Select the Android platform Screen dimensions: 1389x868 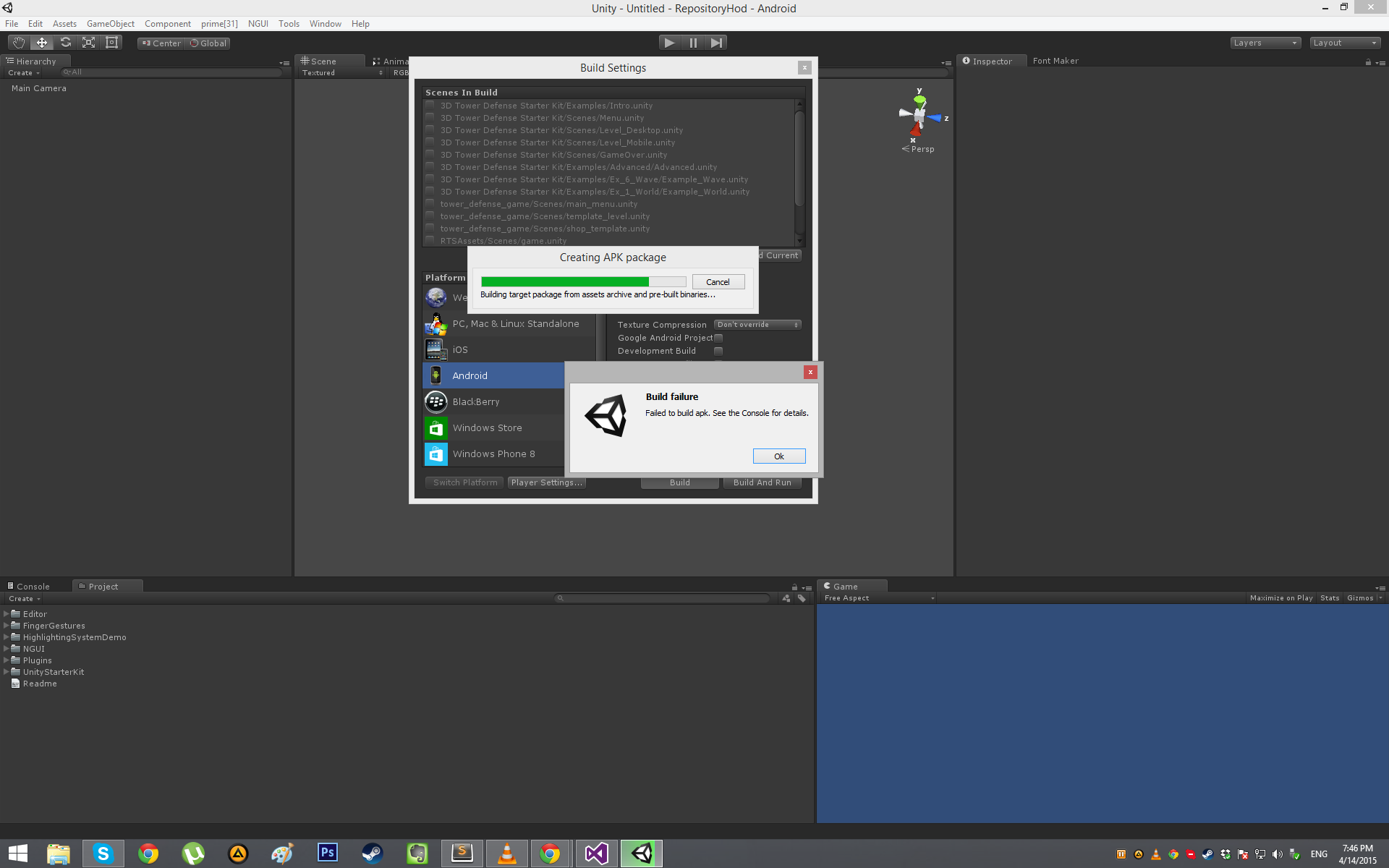coord(493,376)
